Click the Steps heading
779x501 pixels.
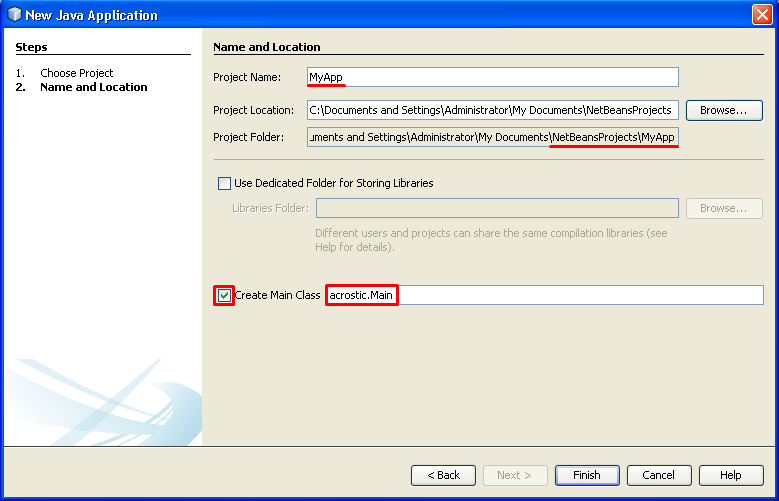pos(31,47)
